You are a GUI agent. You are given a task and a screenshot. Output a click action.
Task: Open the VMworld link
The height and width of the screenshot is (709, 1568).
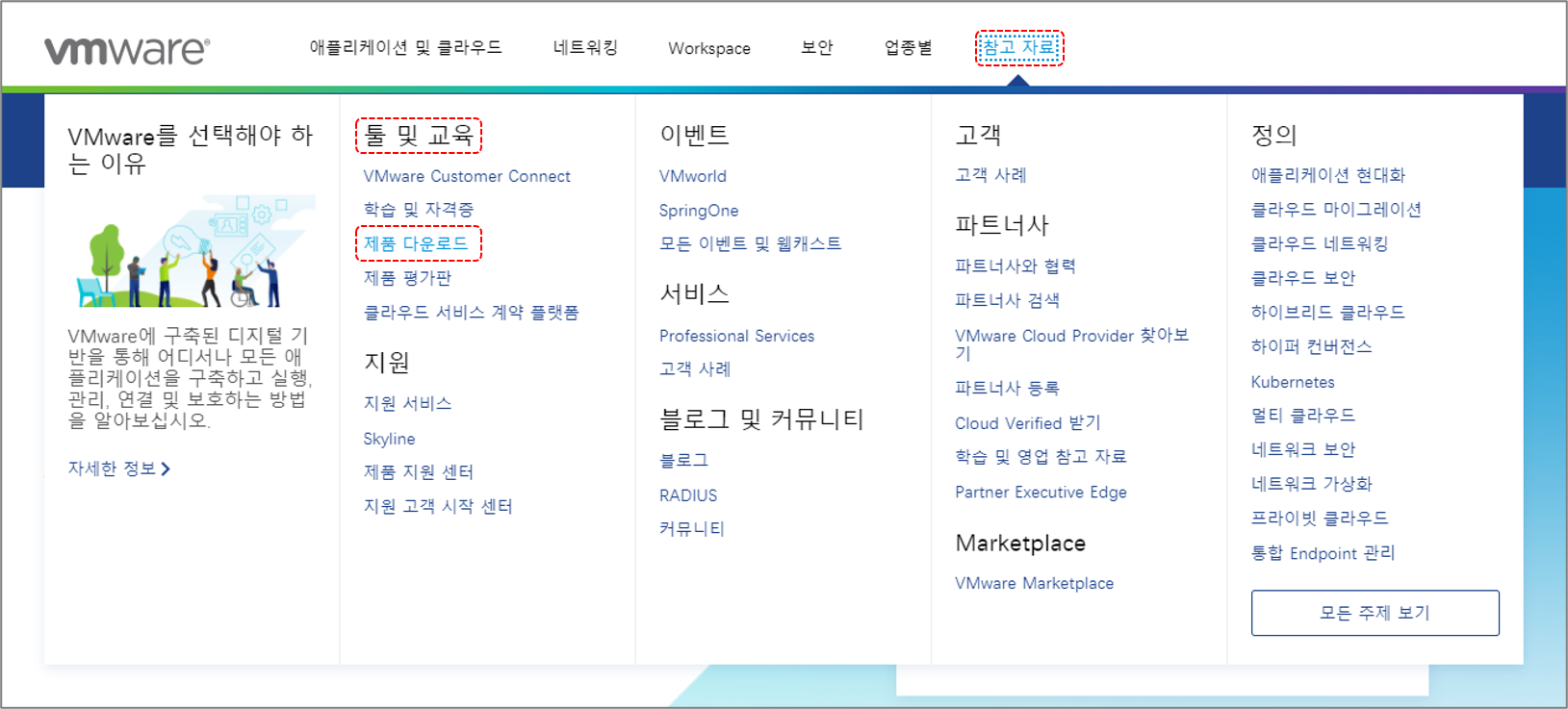click(x=693, y=176)
